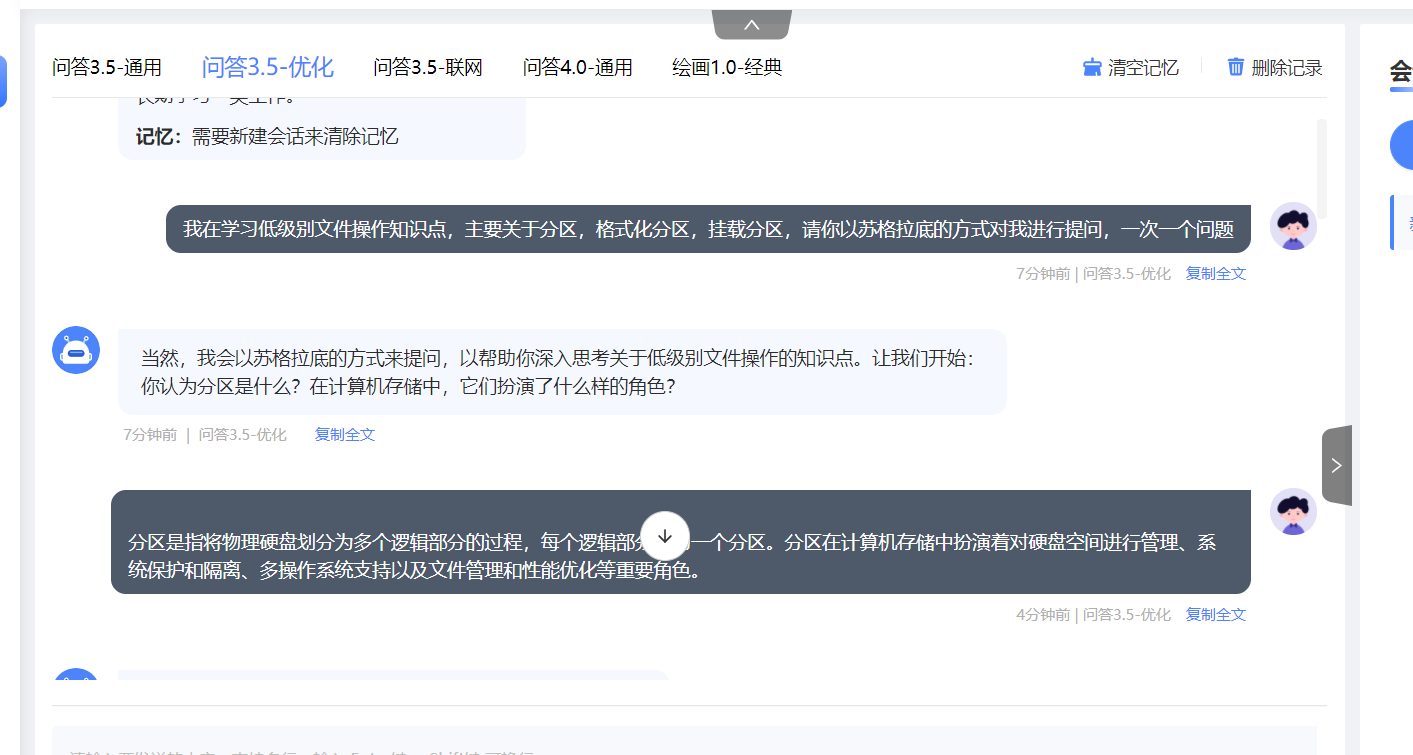Open the 绘画1.0-经典 tab
1413x755 pixels.
pos(727,68)
